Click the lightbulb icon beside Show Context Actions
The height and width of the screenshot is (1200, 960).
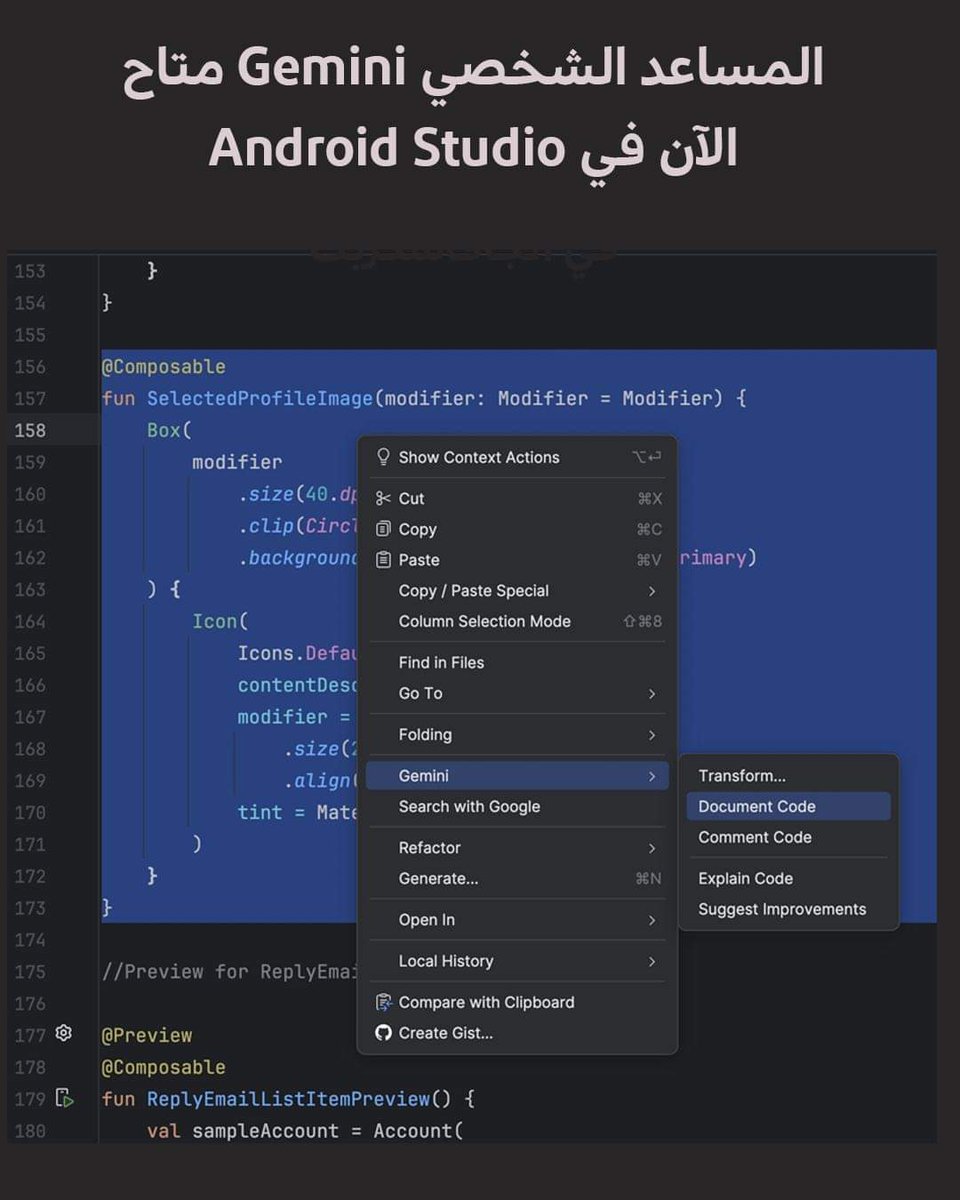click(x=383, y=457)
